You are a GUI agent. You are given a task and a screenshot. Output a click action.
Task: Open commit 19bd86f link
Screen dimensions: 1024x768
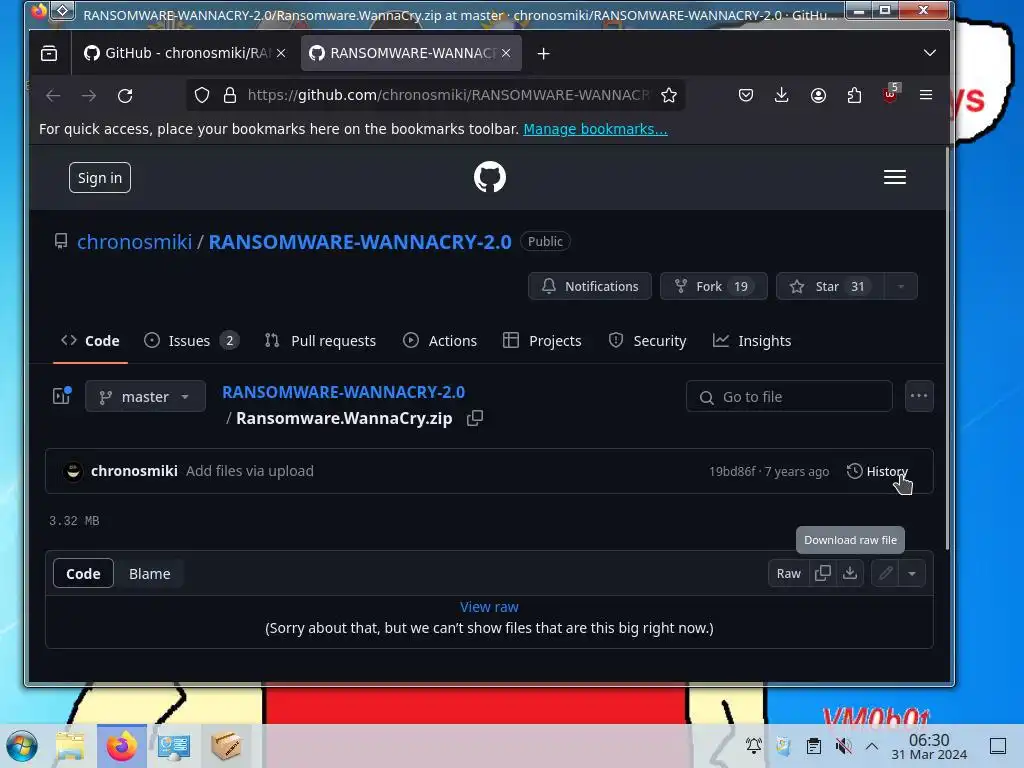coord(732,472)
